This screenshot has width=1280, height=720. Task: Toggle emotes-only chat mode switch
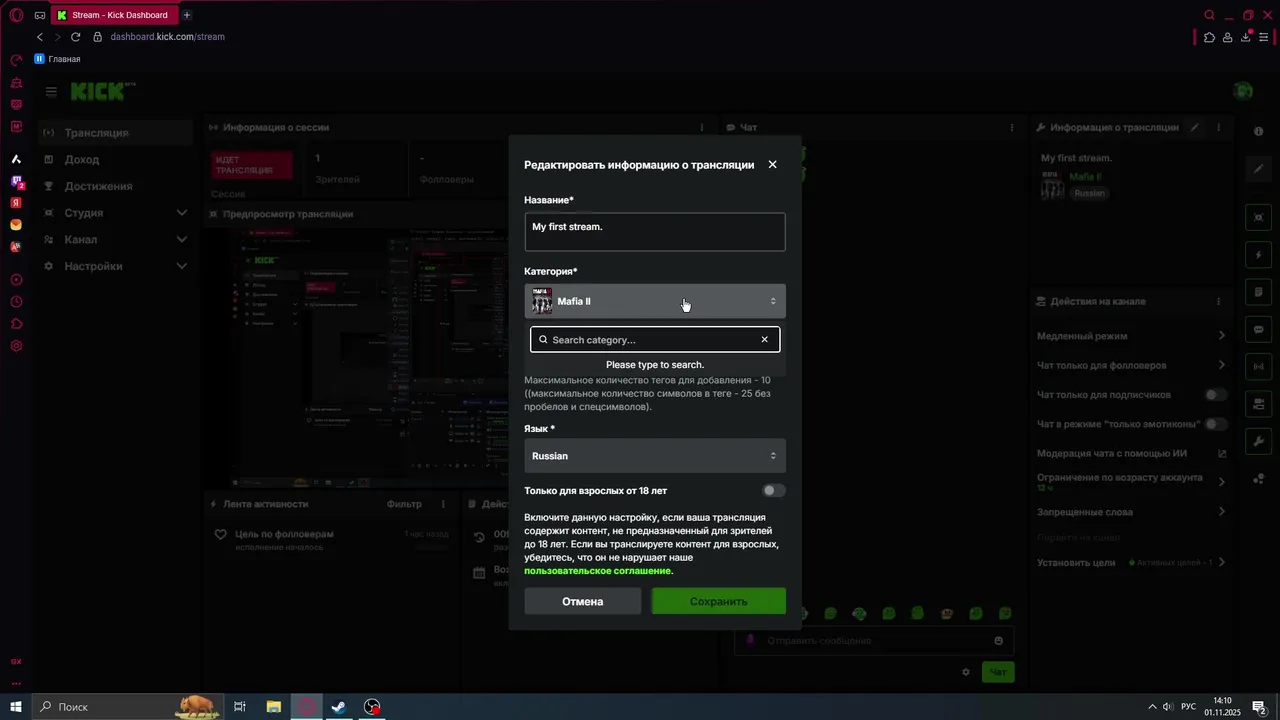click(x=1216, y=424)
